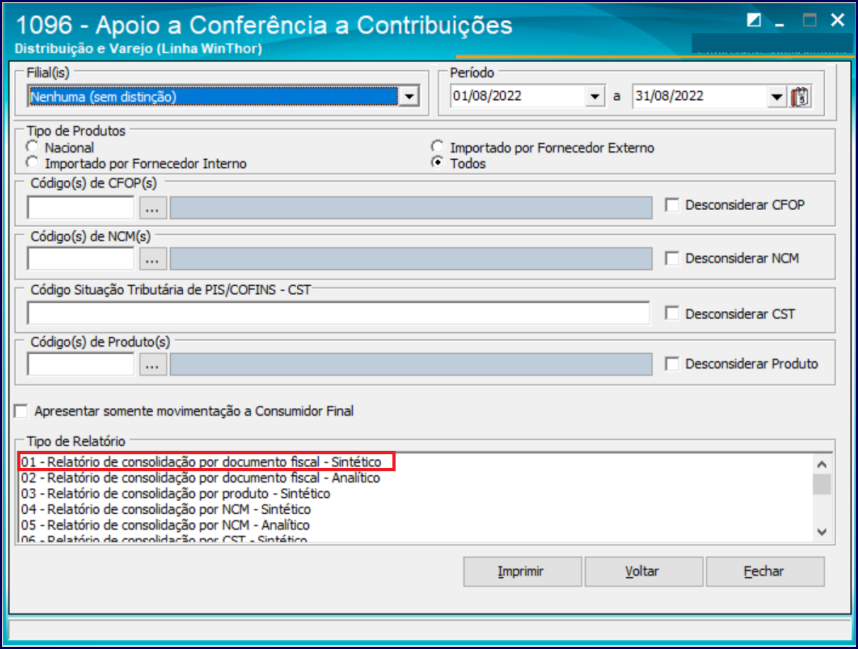Open product code search ellipsis button

tap(152, 364)
